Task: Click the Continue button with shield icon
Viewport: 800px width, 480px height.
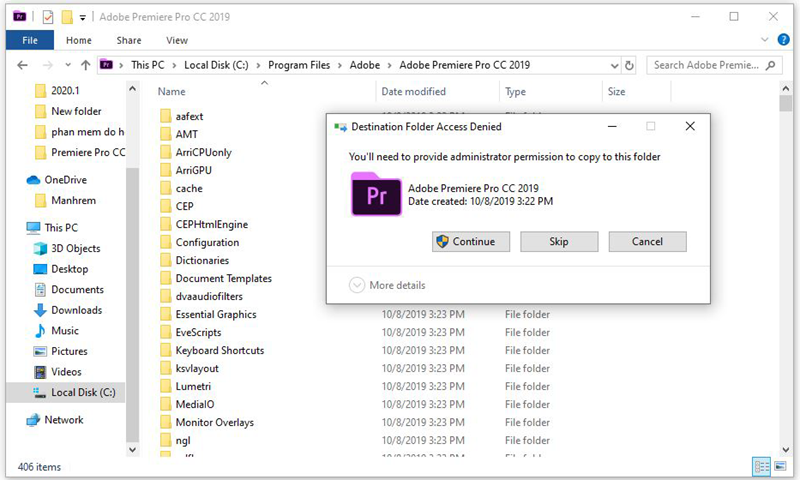Action: [470, 242]
